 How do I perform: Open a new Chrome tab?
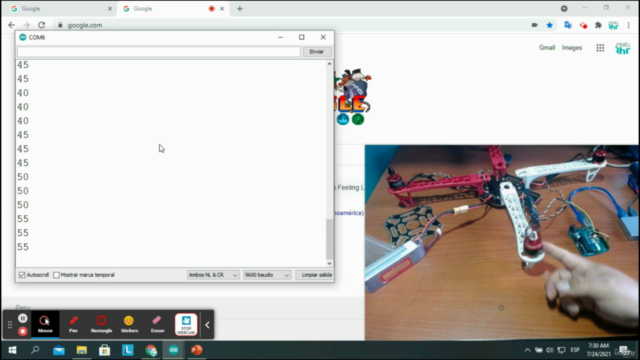pyautogui.click(x=240, y=9)
